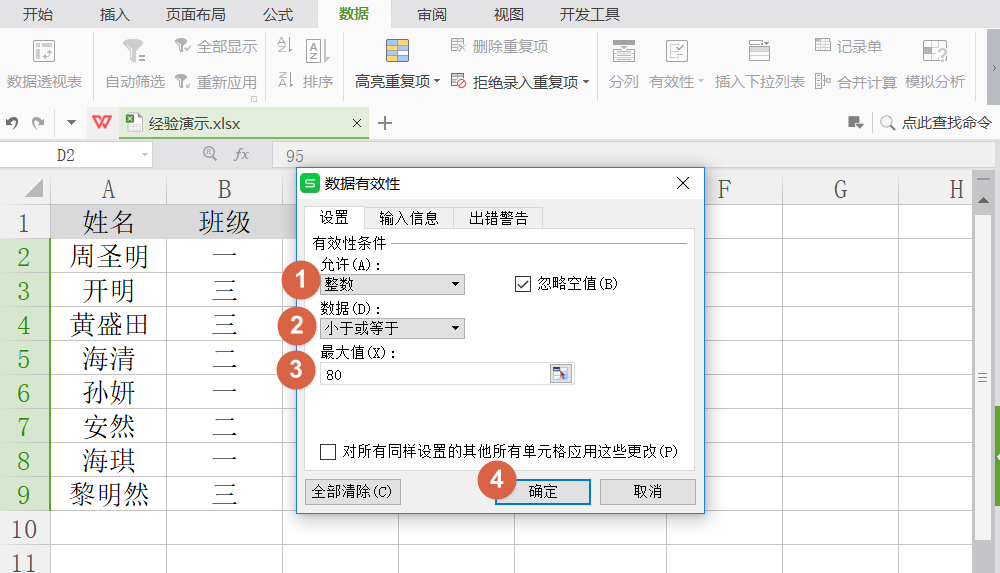Click the 确定 (OK) button
The width and height of the screenshot is (1000, 573).
point(543,492)
